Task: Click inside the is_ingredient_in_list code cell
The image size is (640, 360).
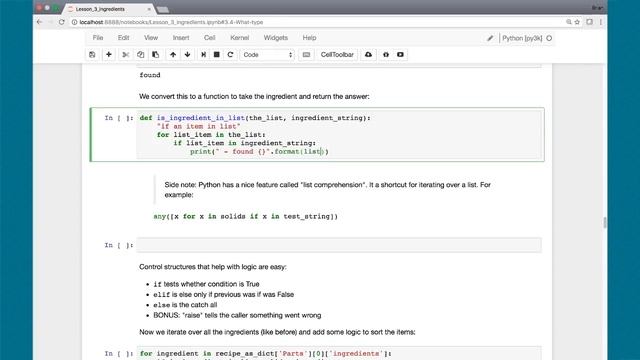Action: click(339, 135)
